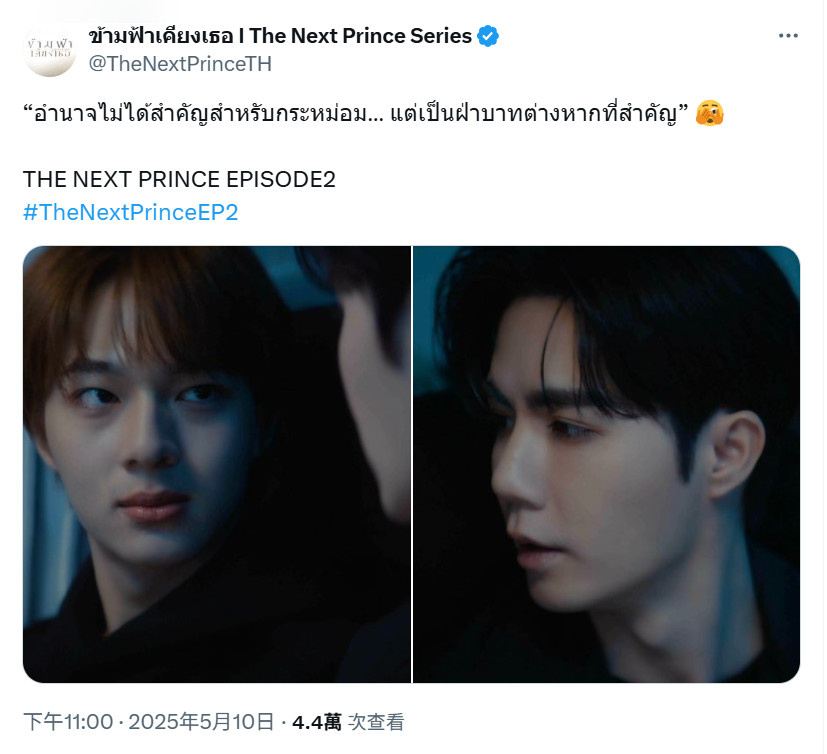The image size is (827, 754).
Task: Open the three-dot more options menu
Action: coord(788,35)
